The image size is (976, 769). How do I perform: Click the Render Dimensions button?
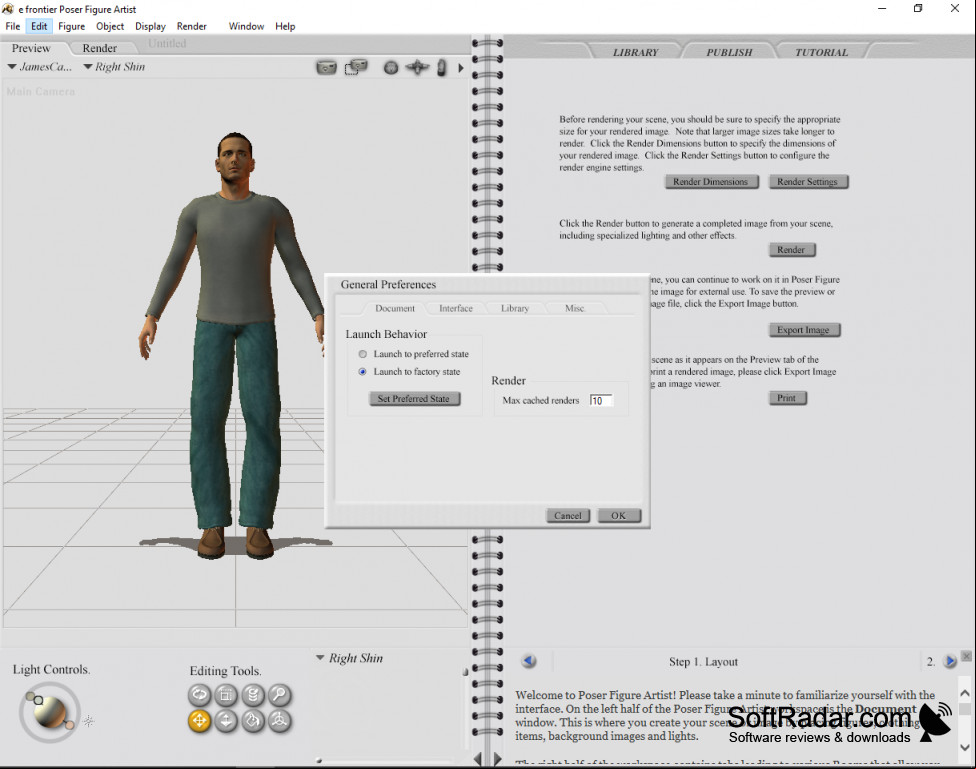(x=711, y=182)
